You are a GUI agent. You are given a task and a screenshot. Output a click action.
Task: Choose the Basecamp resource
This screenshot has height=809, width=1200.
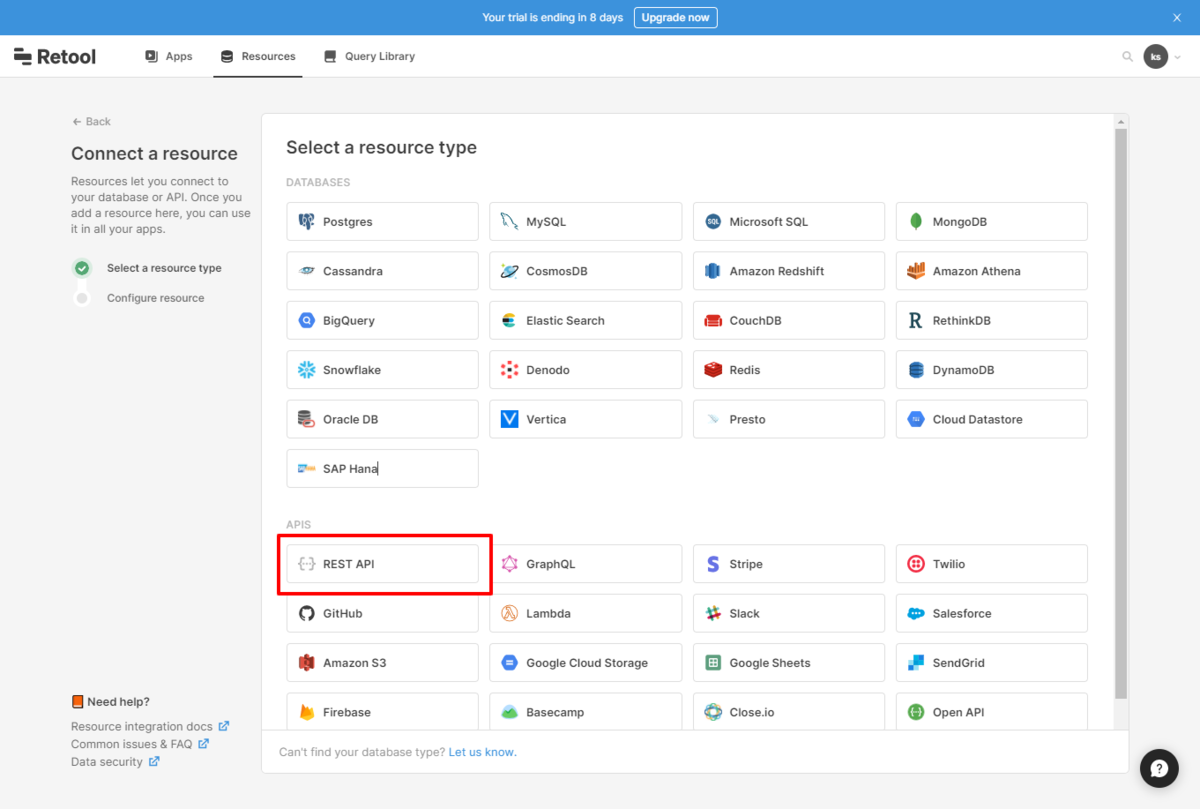tap(586, 712)
